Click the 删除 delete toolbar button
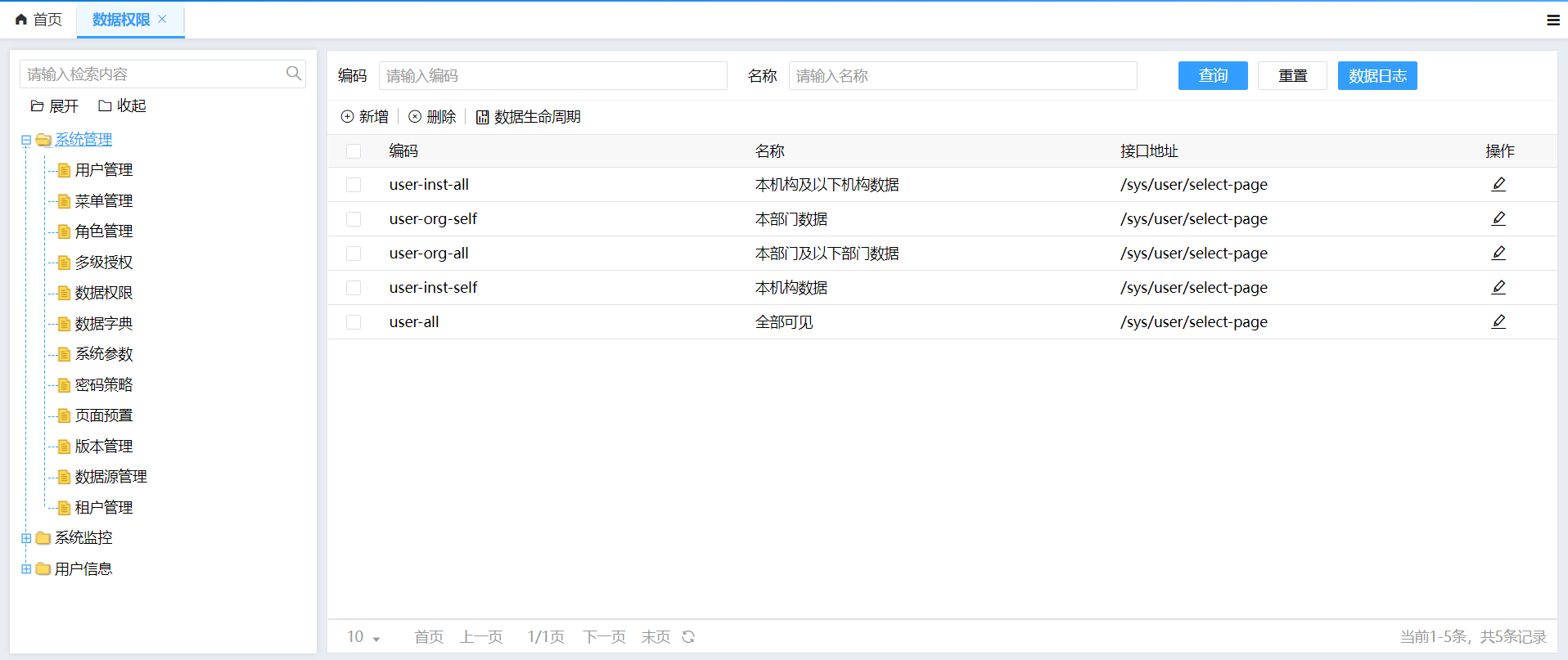This screenshot has height=660, width=1568. click(432, 117)
